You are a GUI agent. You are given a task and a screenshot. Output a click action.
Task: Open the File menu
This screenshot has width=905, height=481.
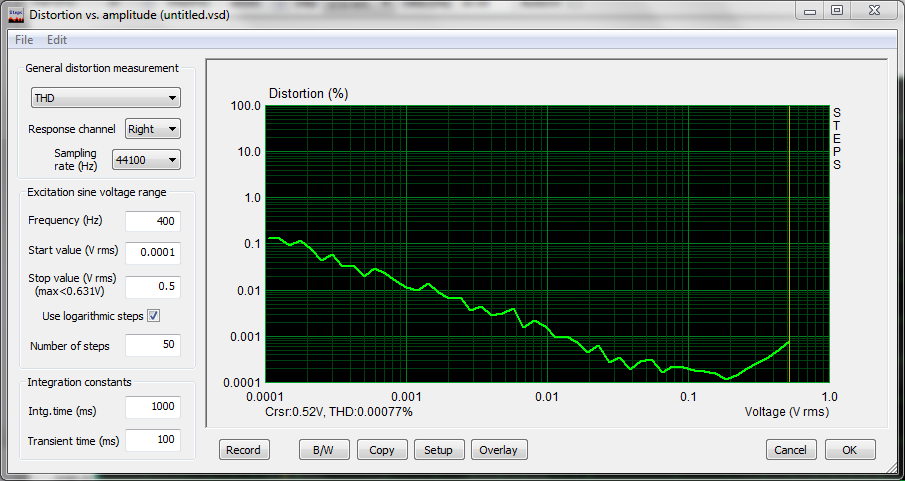click(x=24, y=40)
